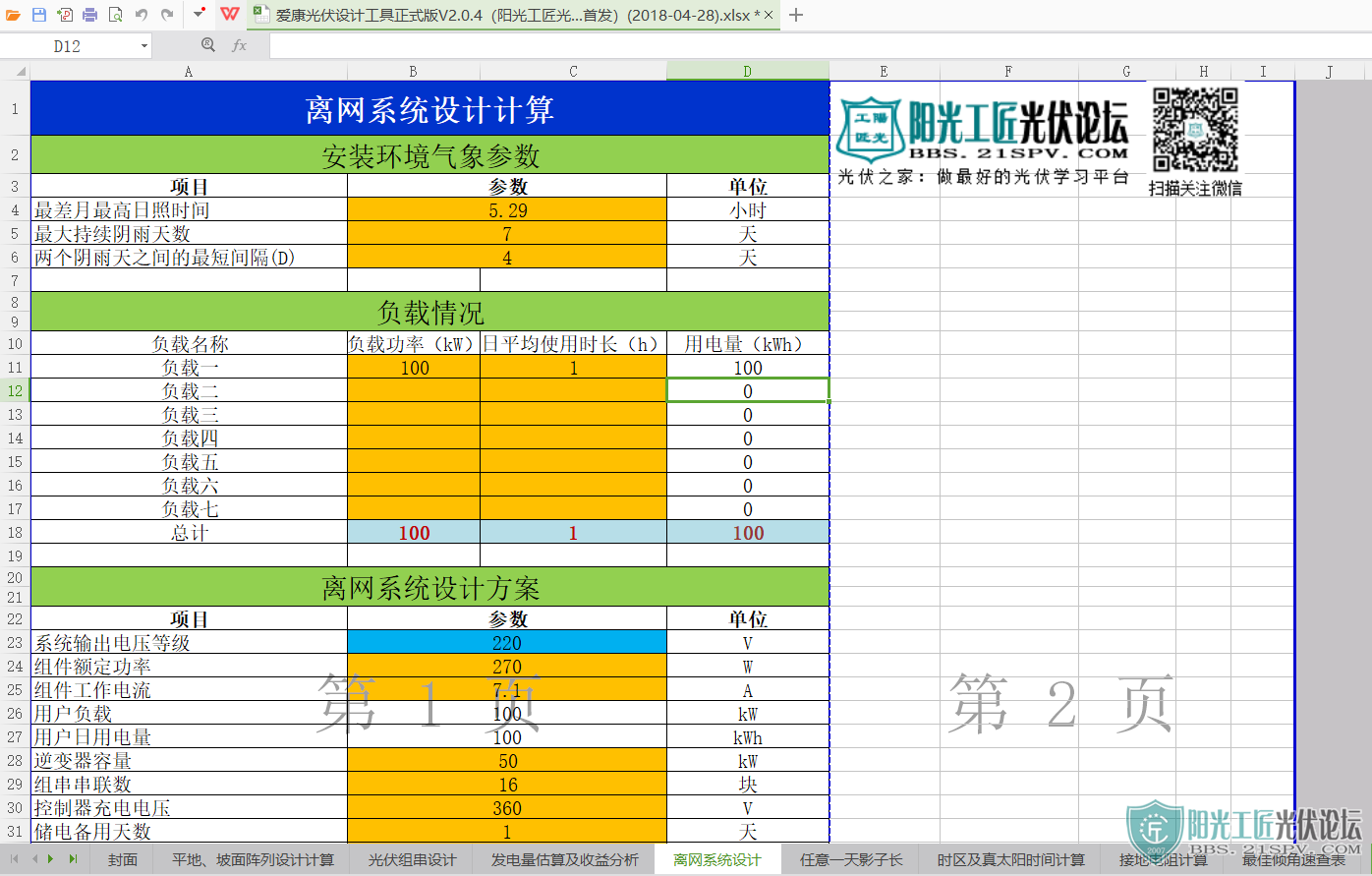Viewport: 1372px width, 876px height.
Task: Click the 安装环境气象参数 green header
Action: coord(430,154)
